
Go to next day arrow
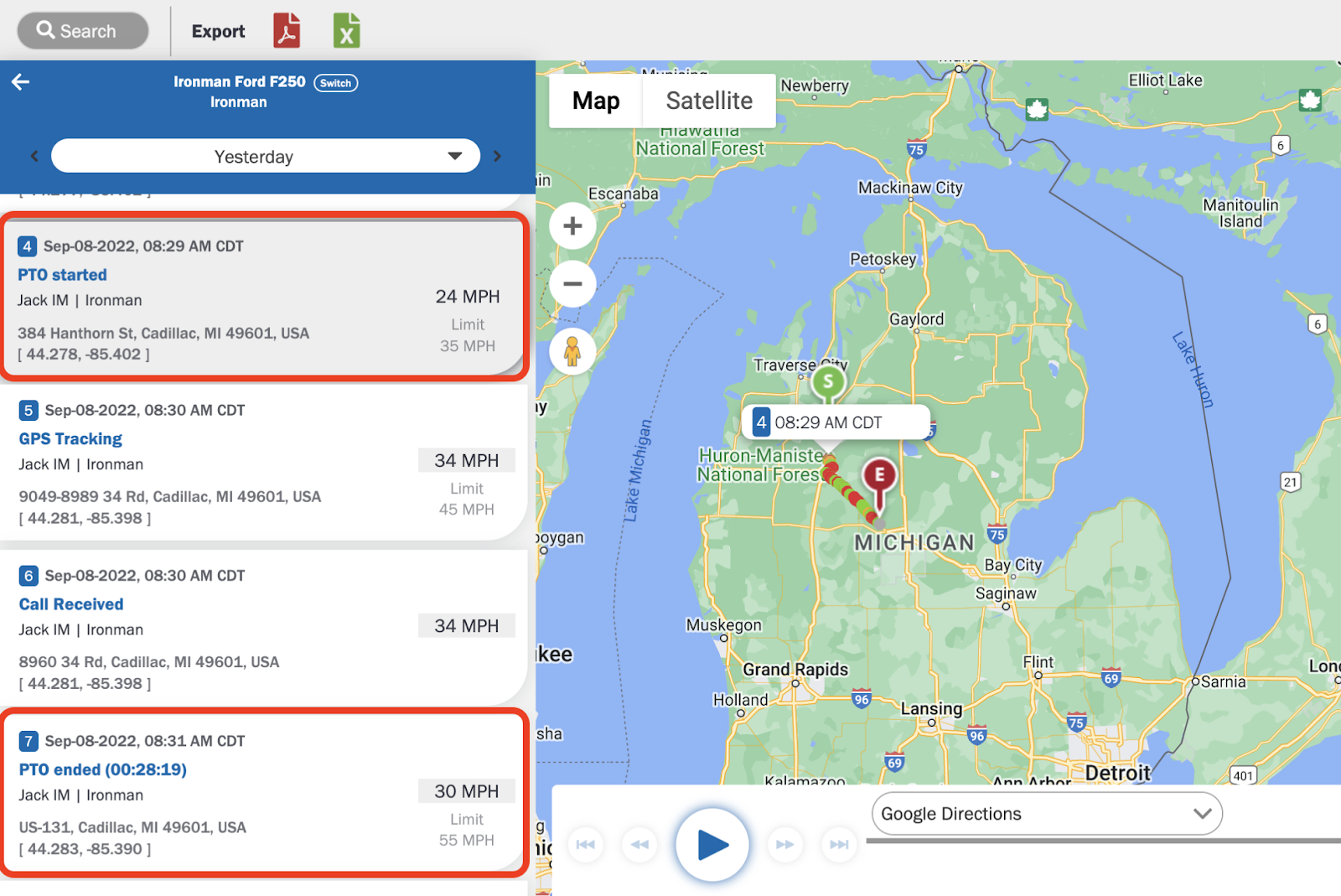tap(497, 156)
